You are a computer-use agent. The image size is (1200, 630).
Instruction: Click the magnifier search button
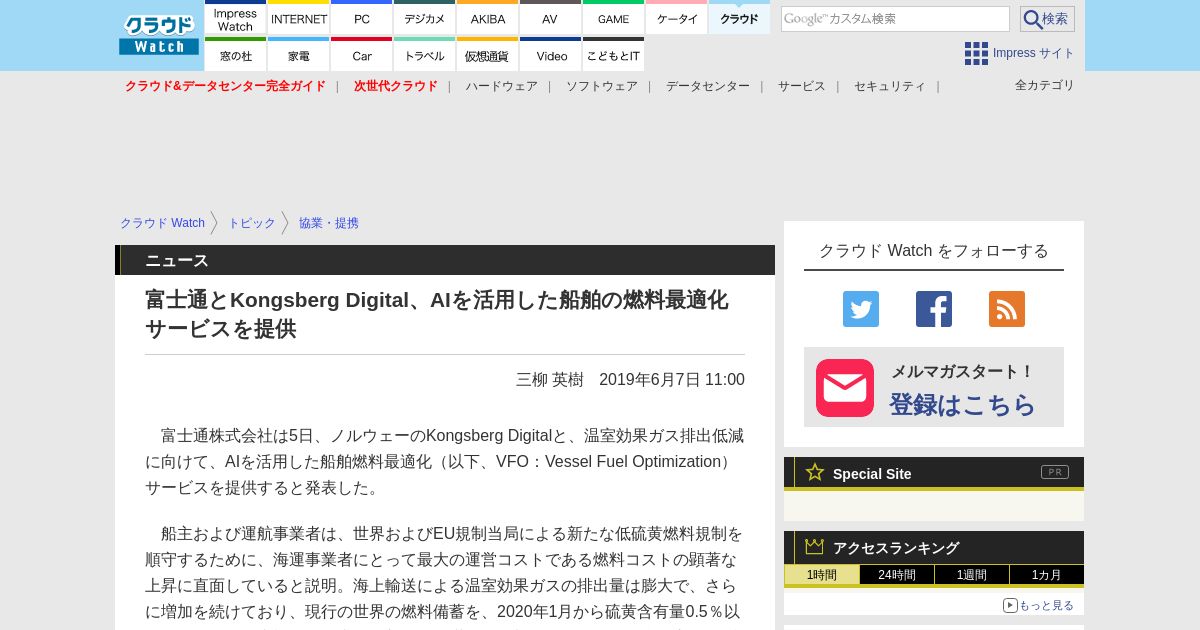tap(1047, 19)
